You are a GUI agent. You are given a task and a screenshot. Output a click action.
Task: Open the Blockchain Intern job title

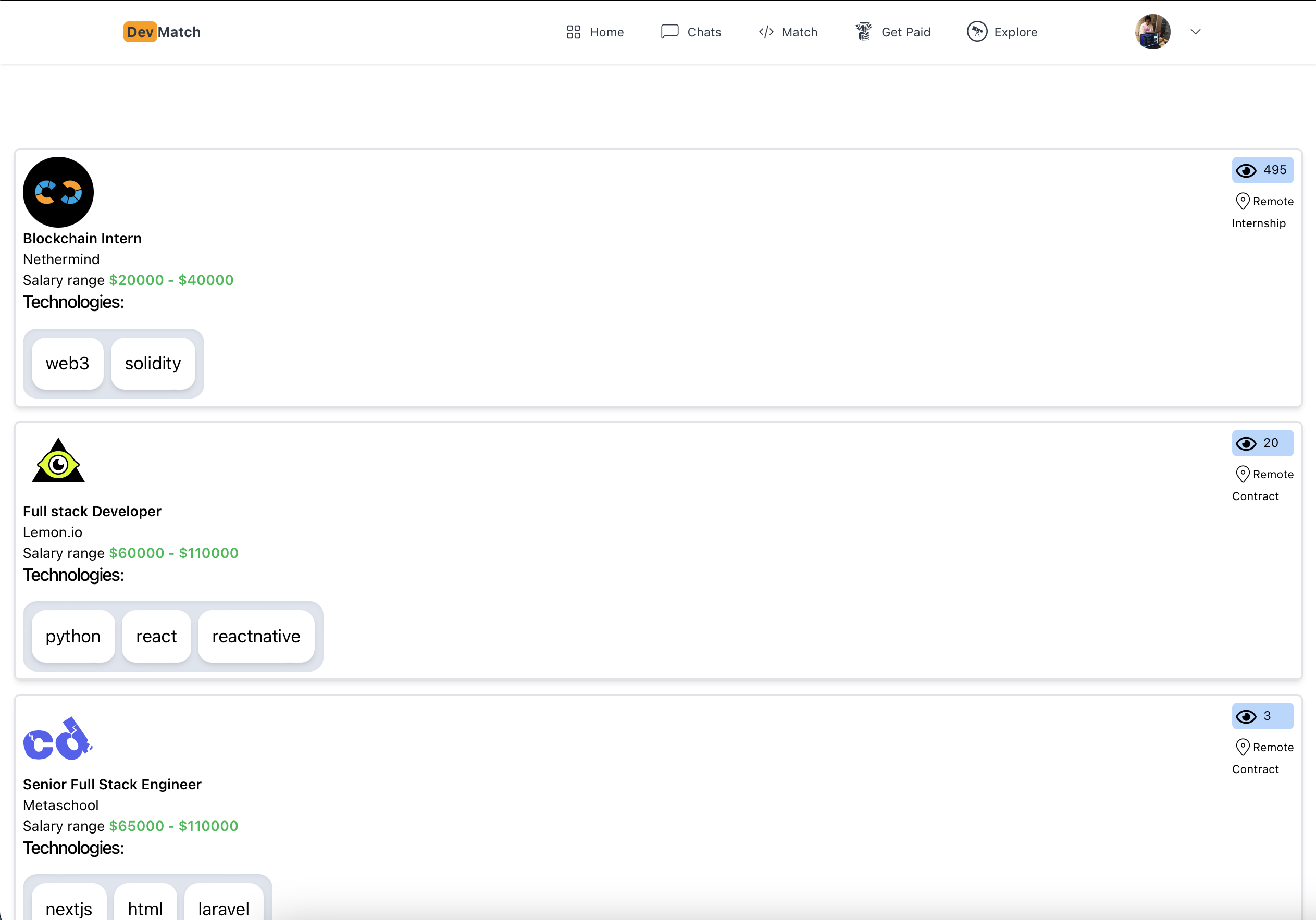click(82, 239)
